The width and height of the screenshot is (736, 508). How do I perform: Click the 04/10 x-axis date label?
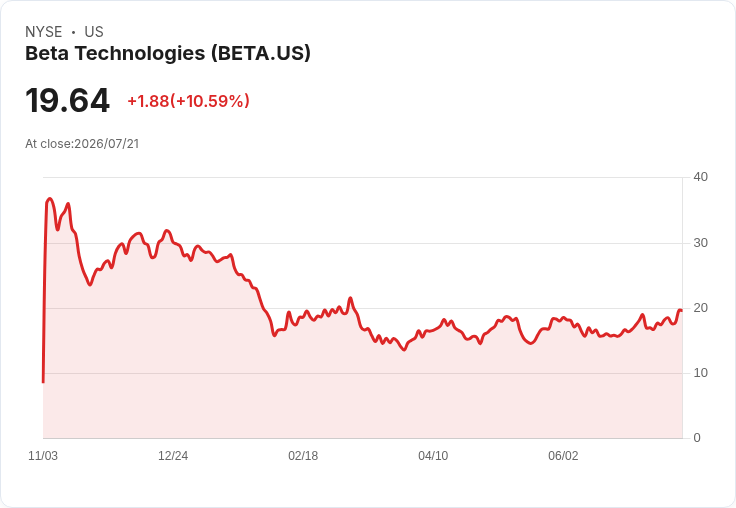coord(433,456)
